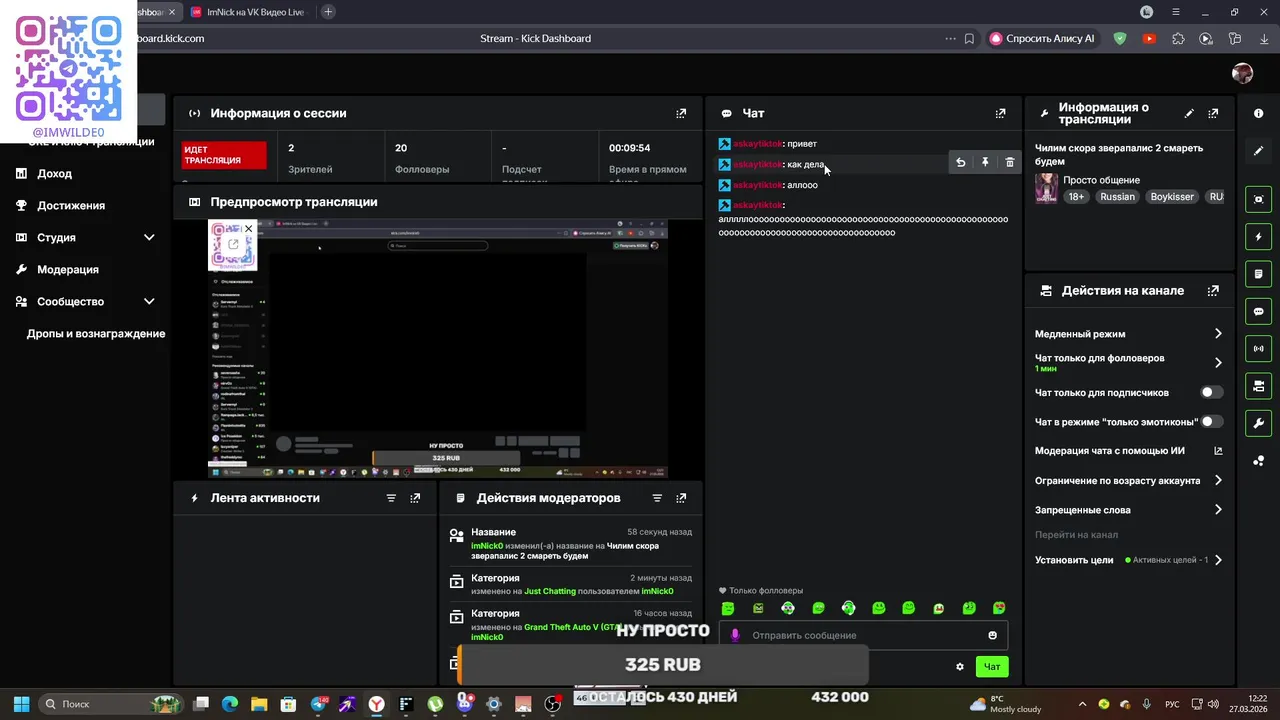The image size is (1280, 720).
Task: Click the purple microphone icon in chat input
Action: click(735, 635)
